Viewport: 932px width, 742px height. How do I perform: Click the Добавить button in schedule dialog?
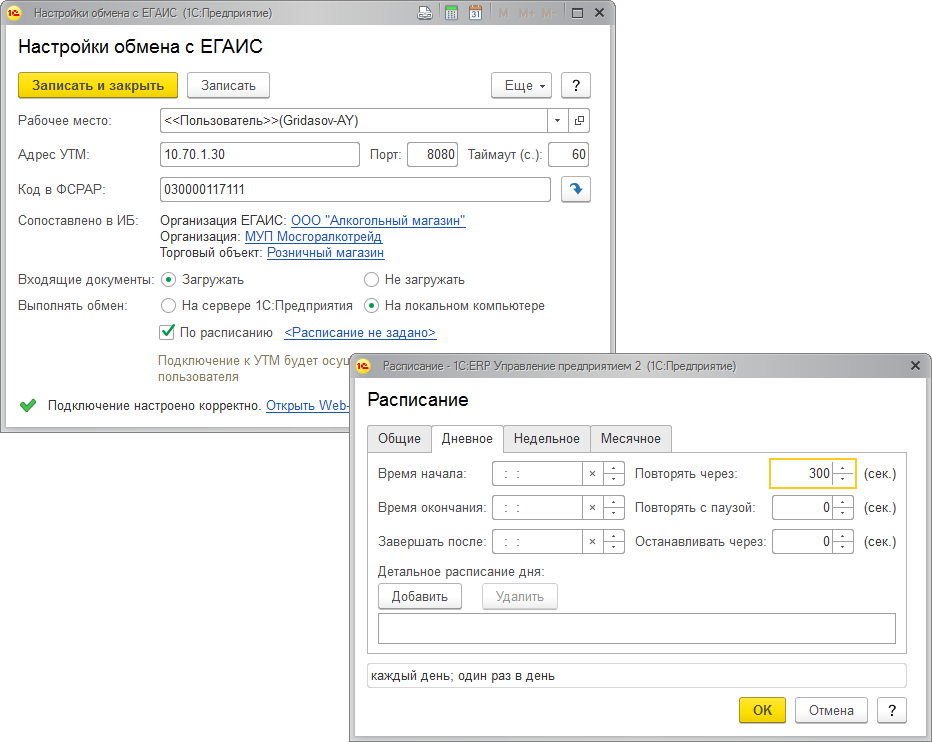[x=420, y=596]
